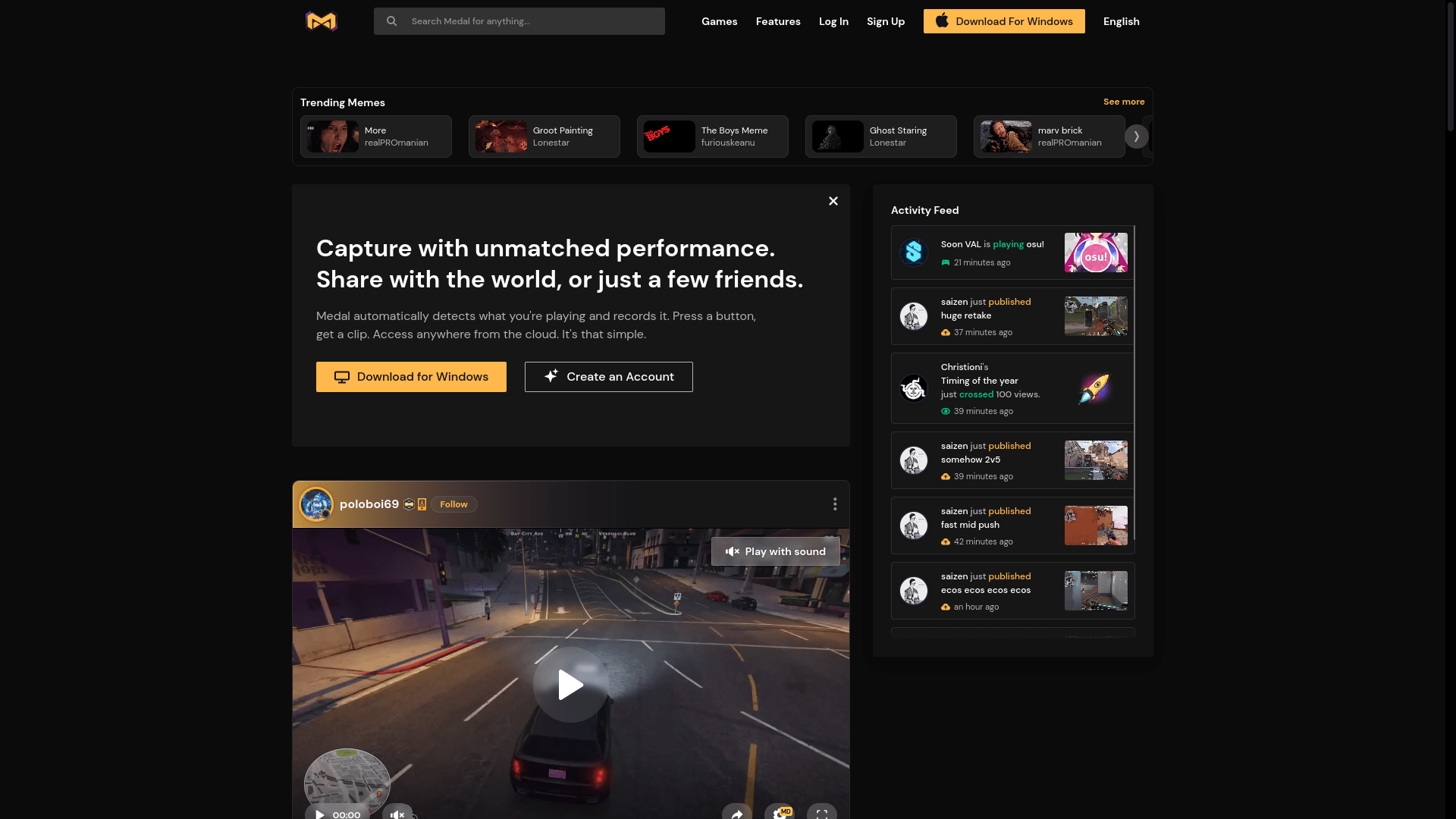Open the huge retake clip thumbnail

[1096, 316]
